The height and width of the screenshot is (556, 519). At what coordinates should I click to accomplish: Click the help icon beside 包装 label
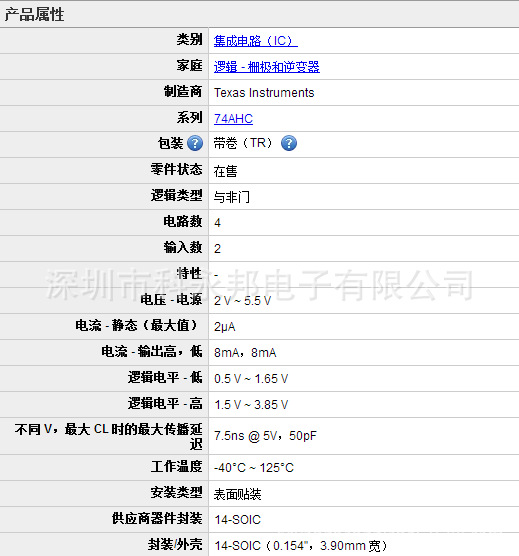(195, 144)
